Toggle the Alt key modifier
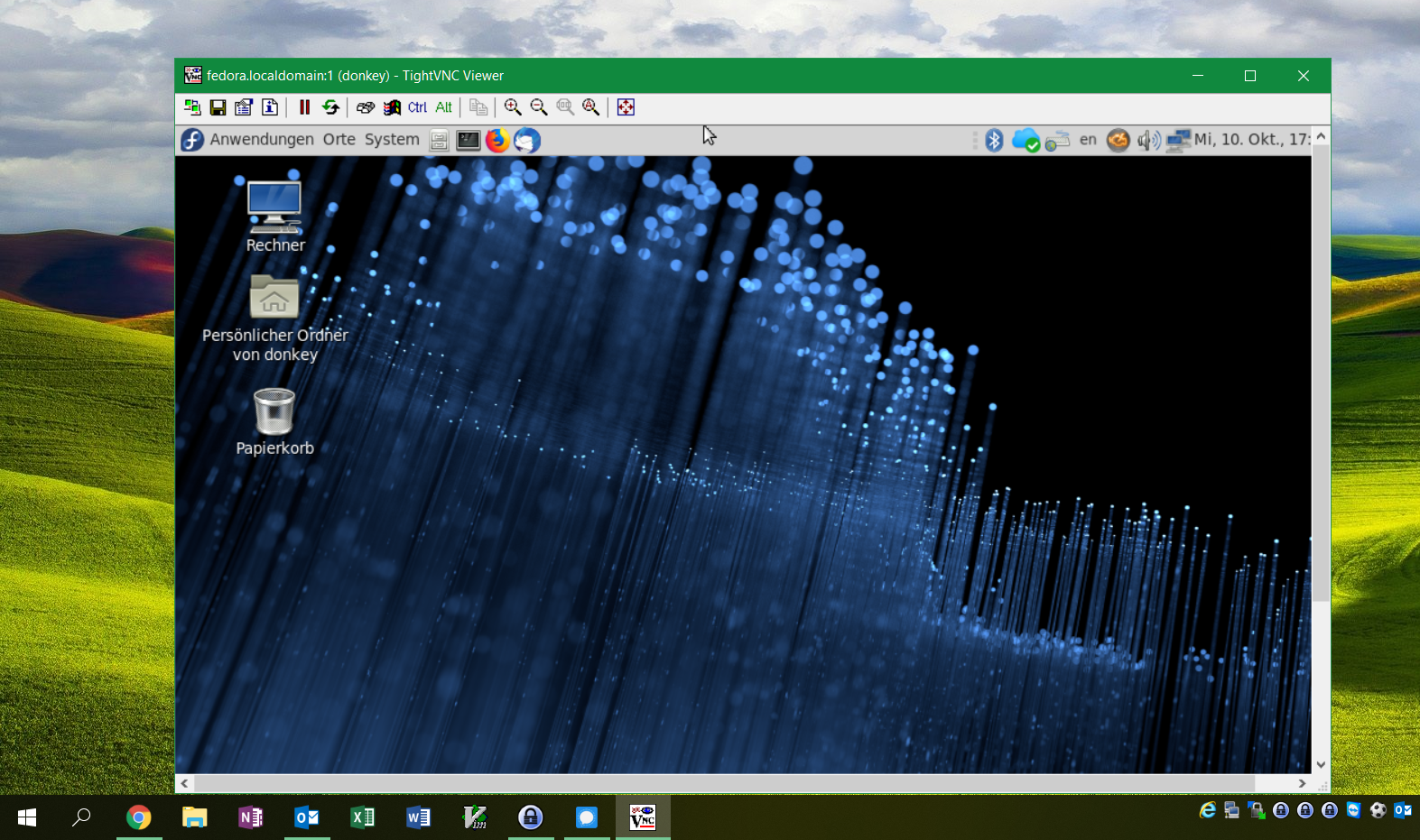Image resolution: width=1420 pixels, height=840 pixels. coord(443,107)
